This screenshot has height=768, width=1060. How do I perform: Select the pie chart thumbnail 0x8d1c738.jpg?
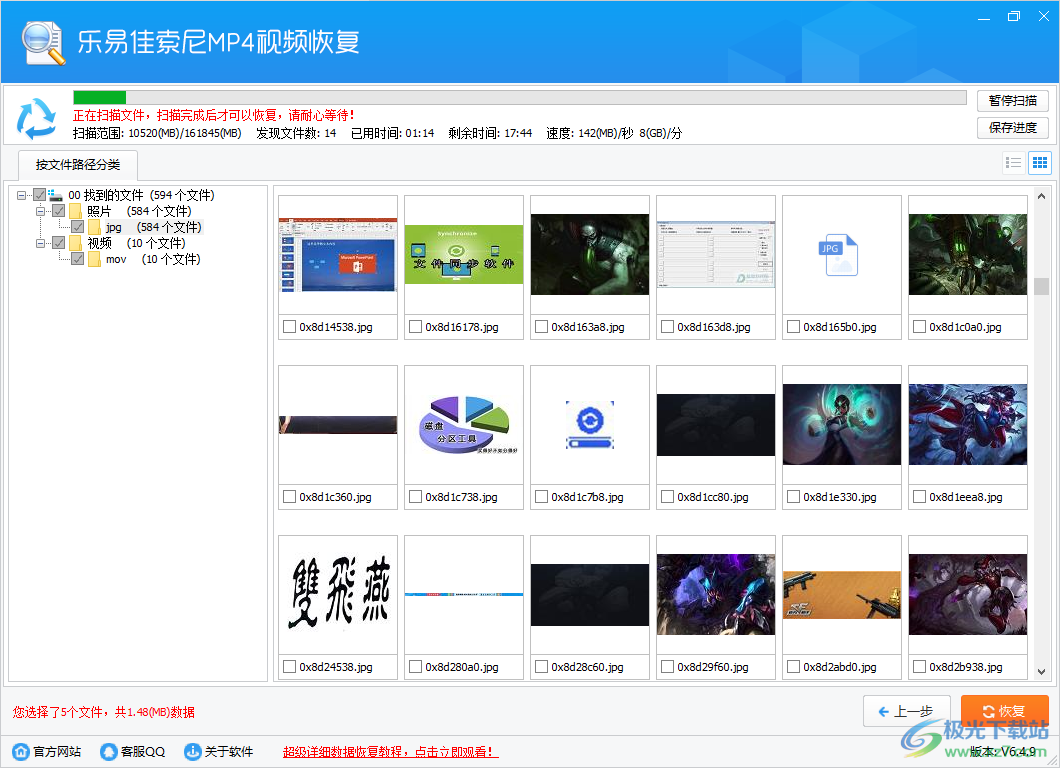tap(468, 425)
